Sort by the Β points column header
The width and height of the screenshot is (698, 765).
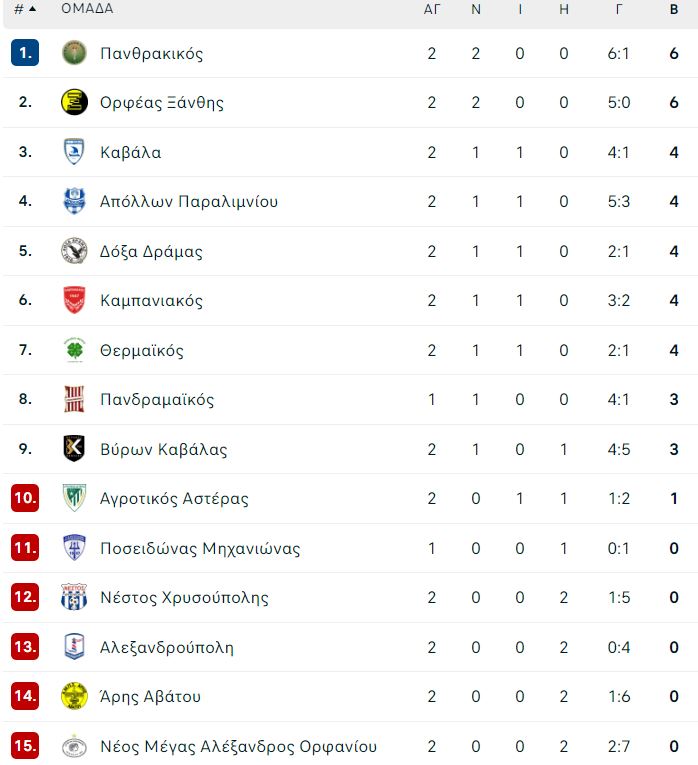674,9
